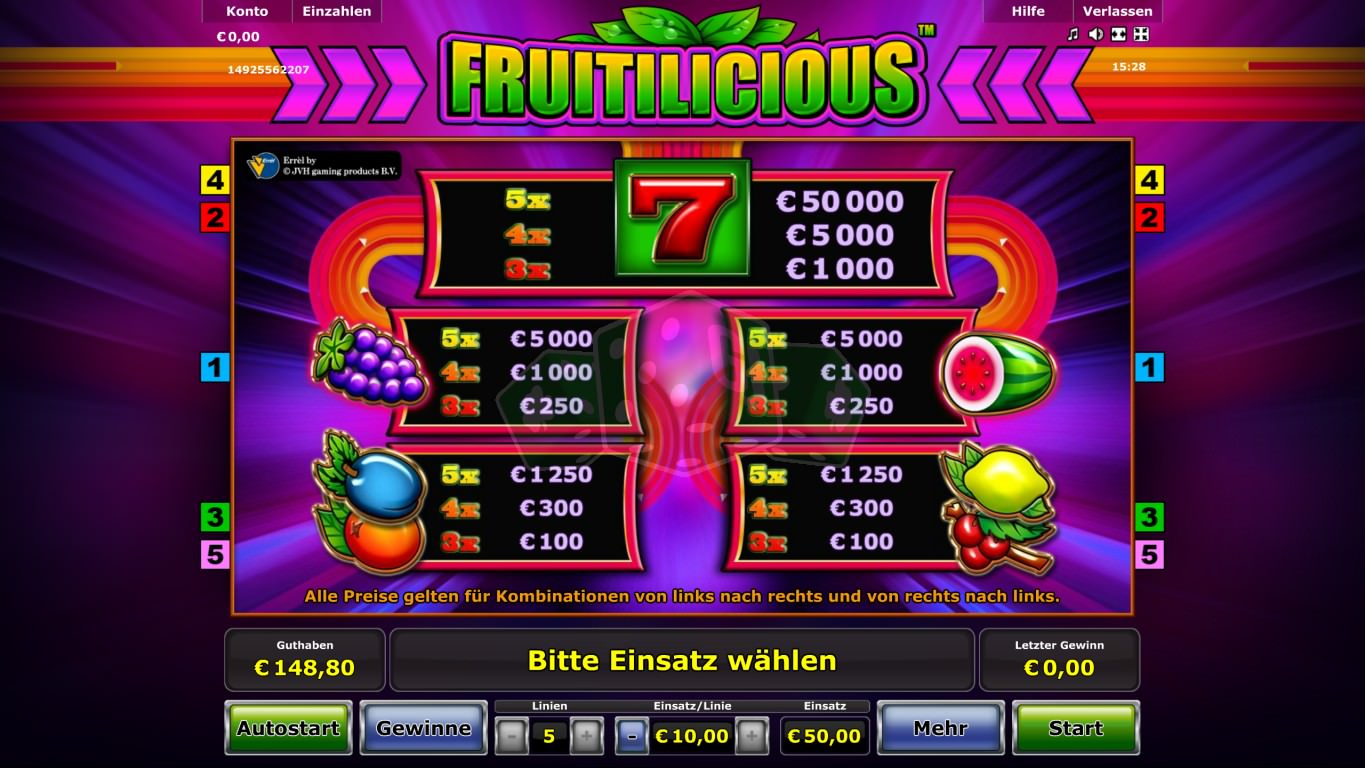
Task: Toggle the background music note icon
Action: coord(1073,34)
